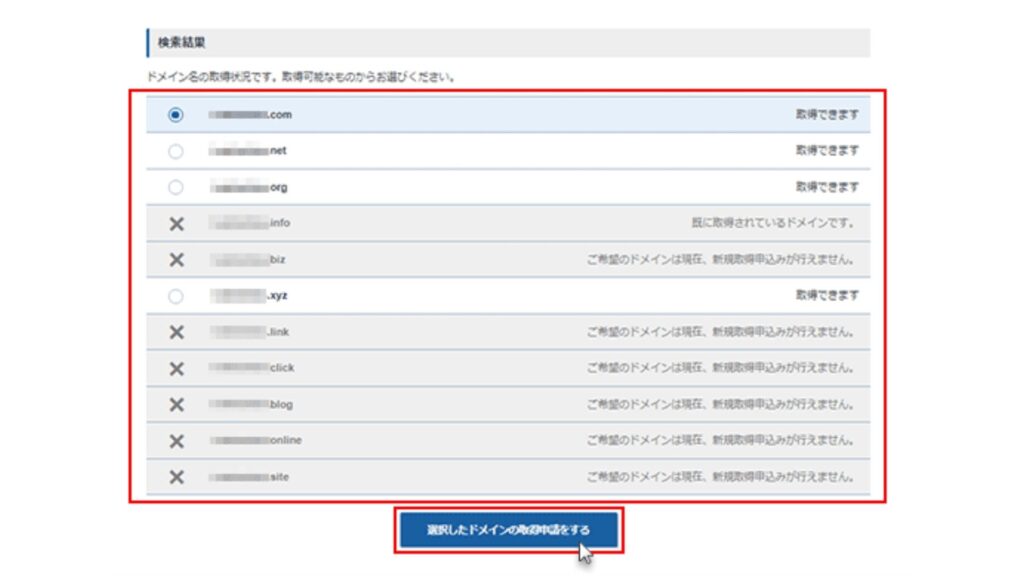Image resolution: width=1024 pixels, height=576 pixels.
Task: Click 取得できます status on the .net row
Action: tap(827, 151)
